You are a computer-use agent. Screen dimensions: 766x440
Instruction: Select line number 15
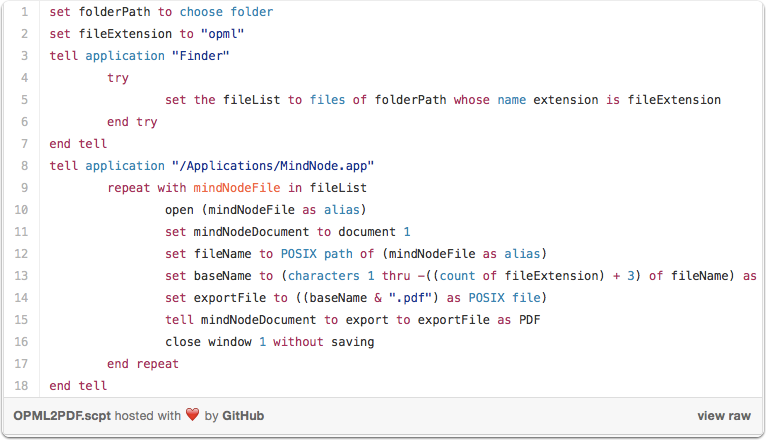click(x=21, y=319)
